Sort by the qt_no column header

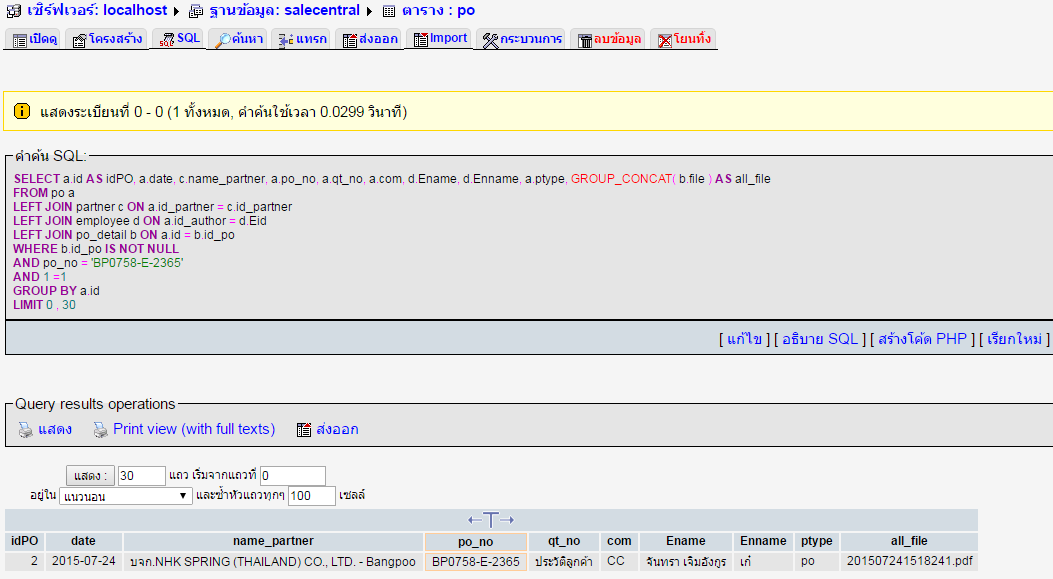(564, 541)
